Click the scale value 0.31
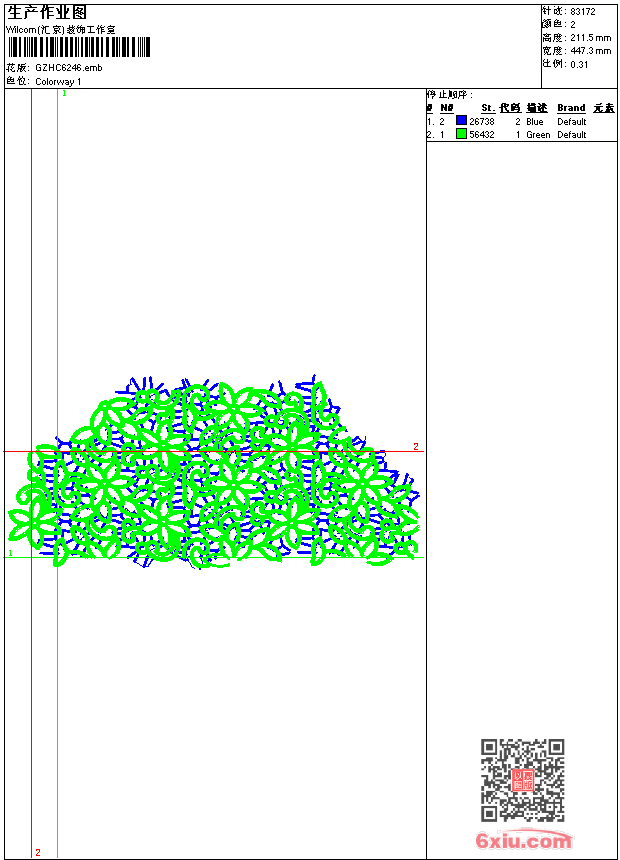Screen dimensions: 620x860 579,65
